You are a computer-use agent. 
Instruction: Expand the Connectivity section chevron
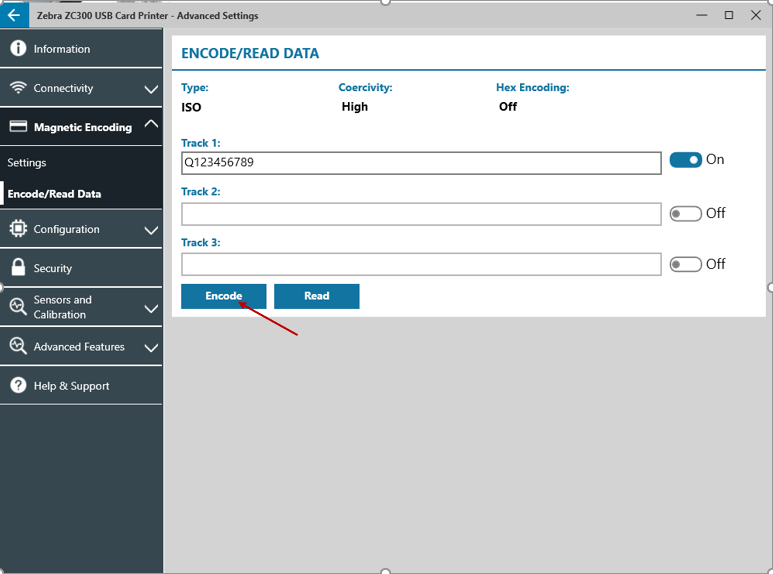pyautogui.click(x=151, y=89)
